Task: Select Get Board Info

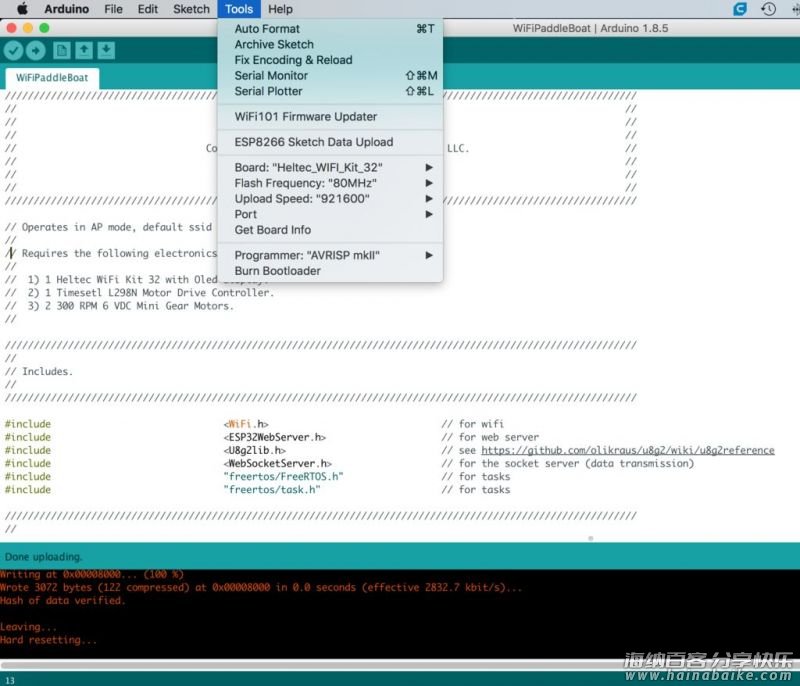Action: 330,230
